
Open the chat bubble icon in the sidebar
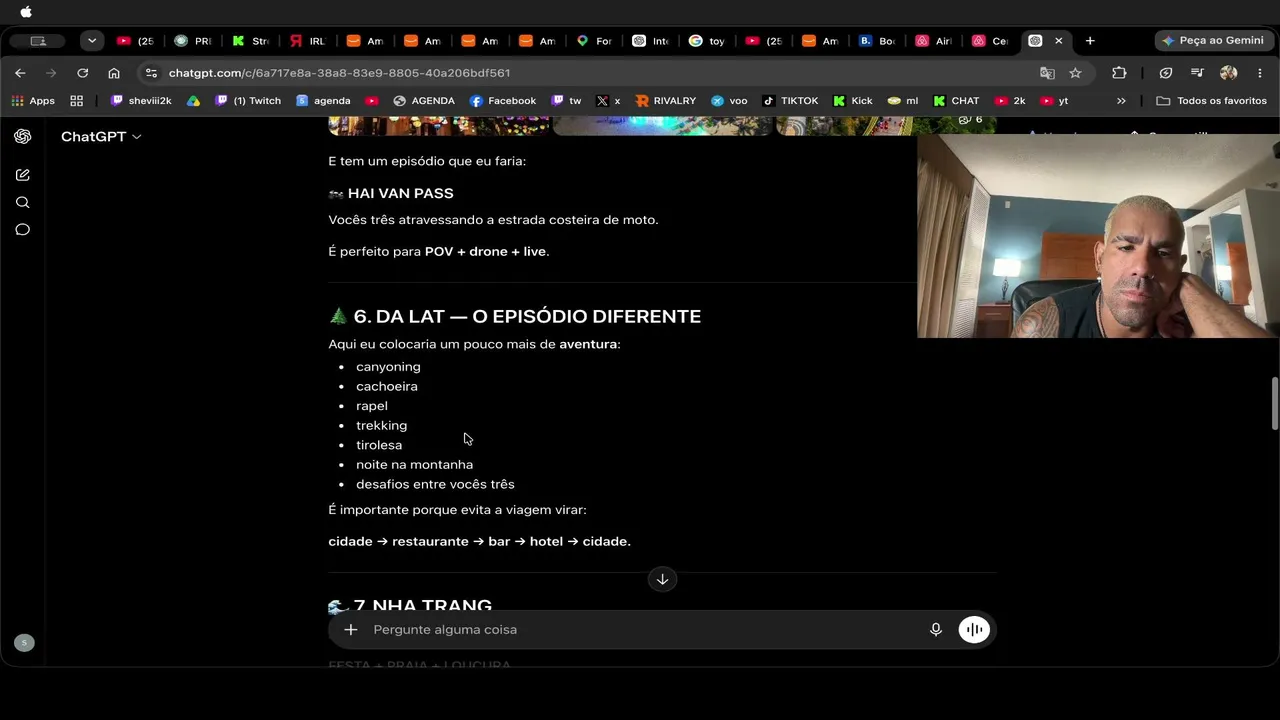tap(22, 230)
